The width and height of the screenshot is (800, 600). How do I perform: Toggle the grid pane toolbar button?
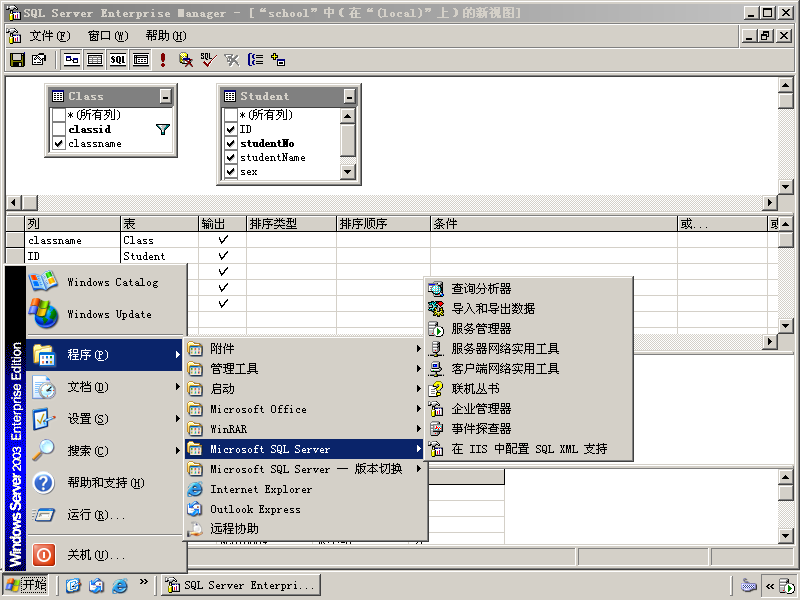pyautogui.click(x=95, y=60)
